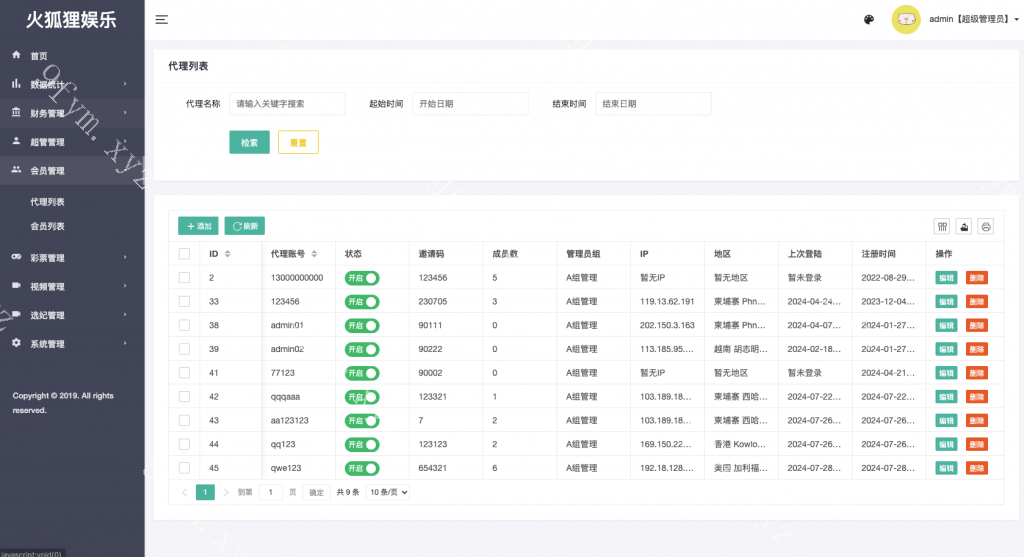Expand 选妃管理 menu chevron

click(125, 315)
